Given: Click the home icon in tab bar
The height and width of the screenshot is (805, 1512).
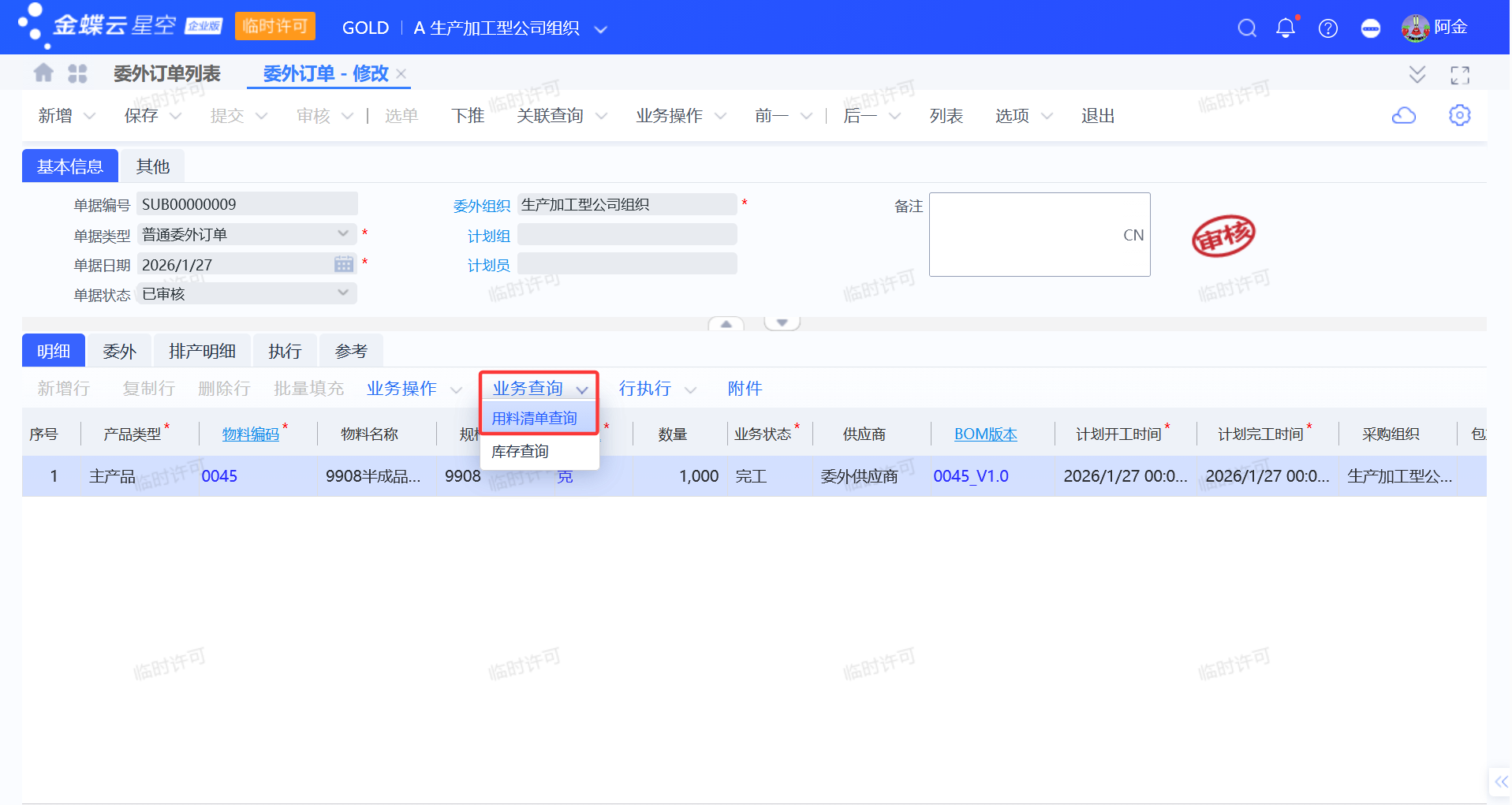Looking at the screenshot, I should point(43,73).
